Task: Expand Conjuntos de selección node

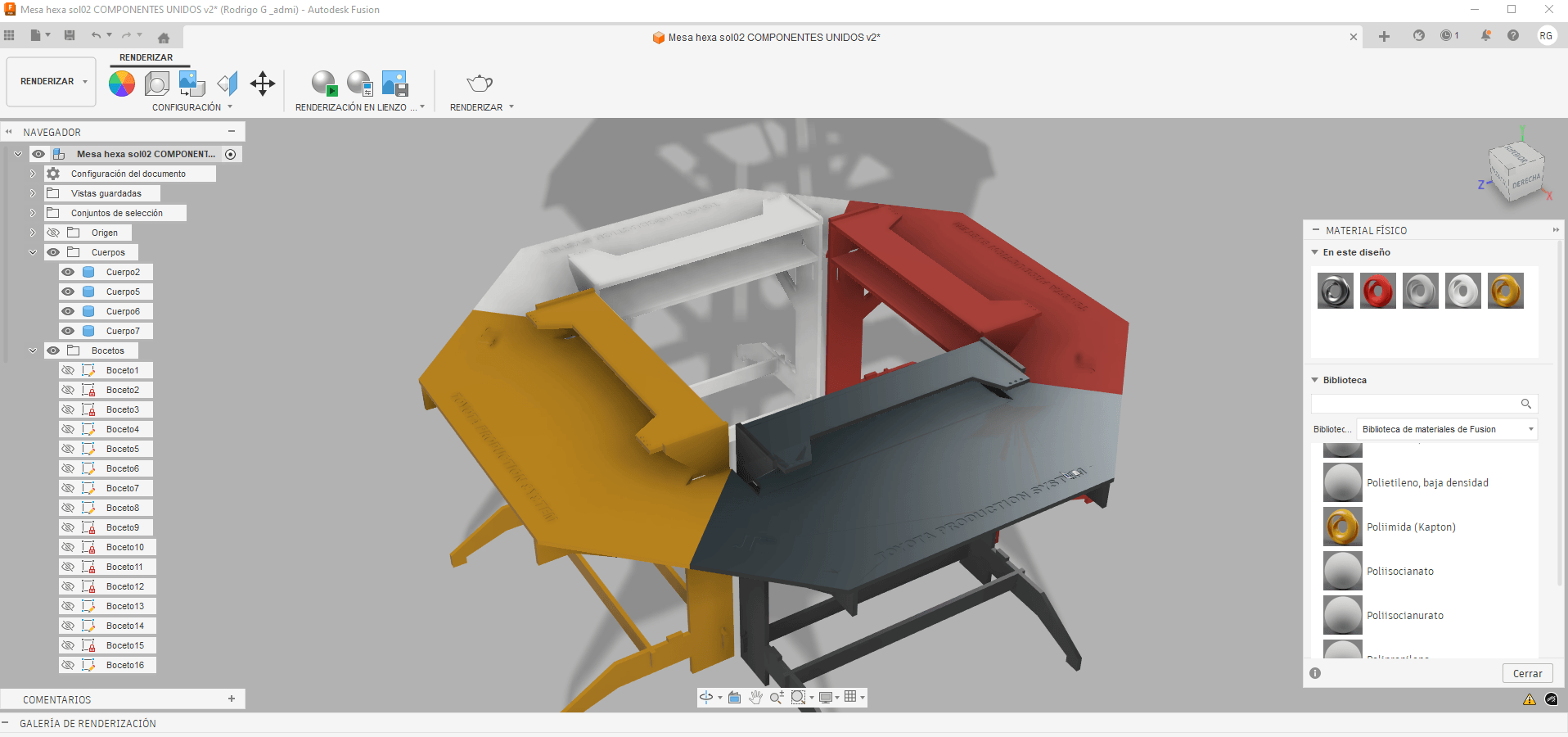Action: coord(33,213)
